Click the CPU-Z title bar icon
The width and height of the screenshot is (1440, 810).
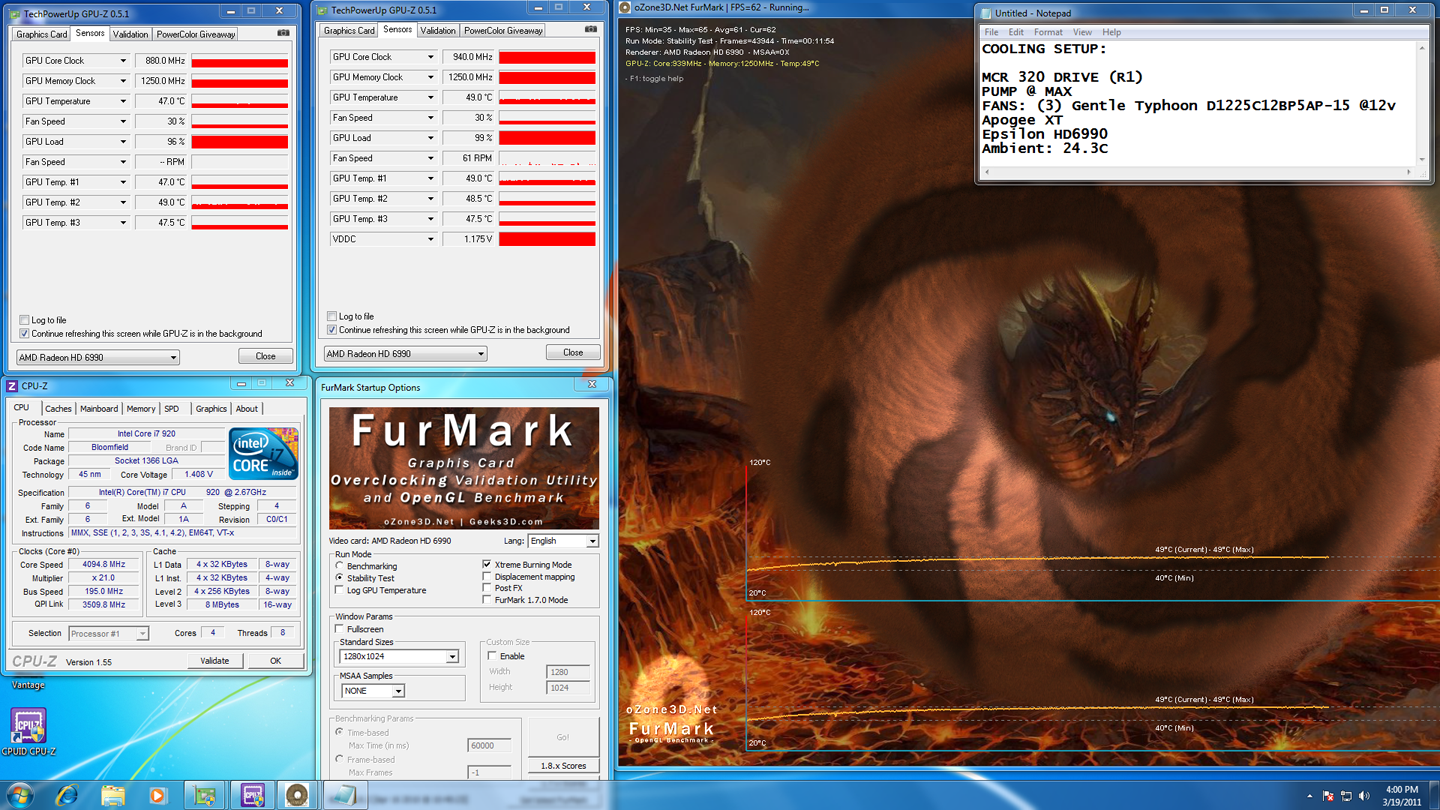click(x=12, y=385)
